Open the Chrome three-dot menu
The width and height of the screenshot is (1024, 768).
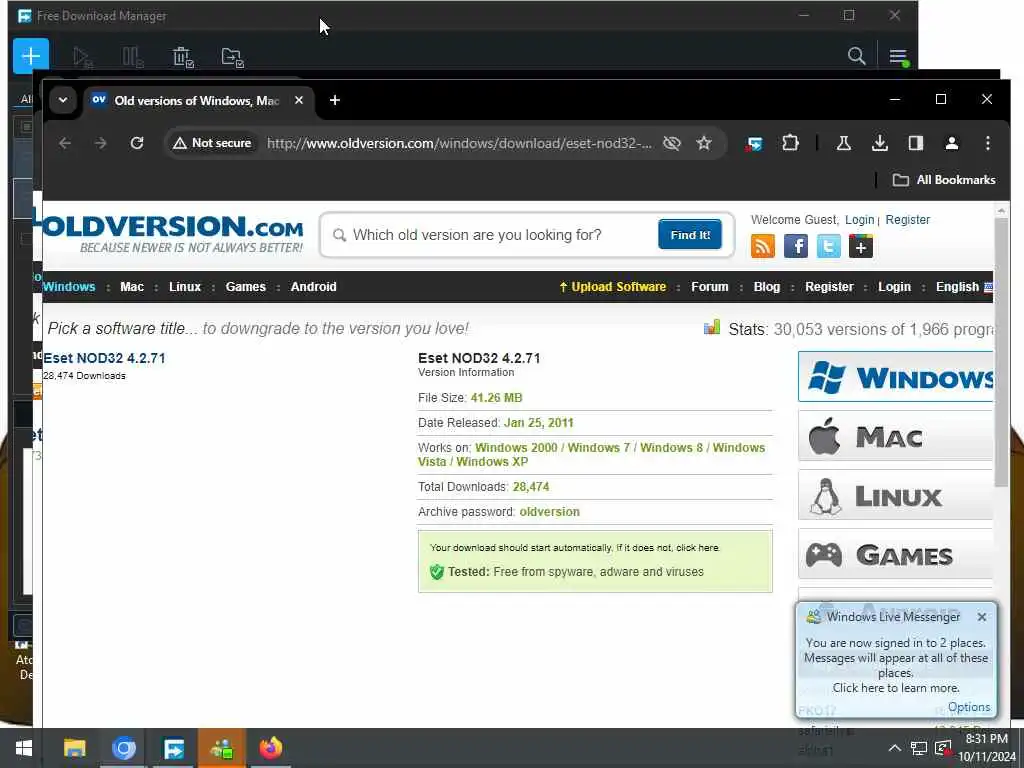tap(987, 143)
